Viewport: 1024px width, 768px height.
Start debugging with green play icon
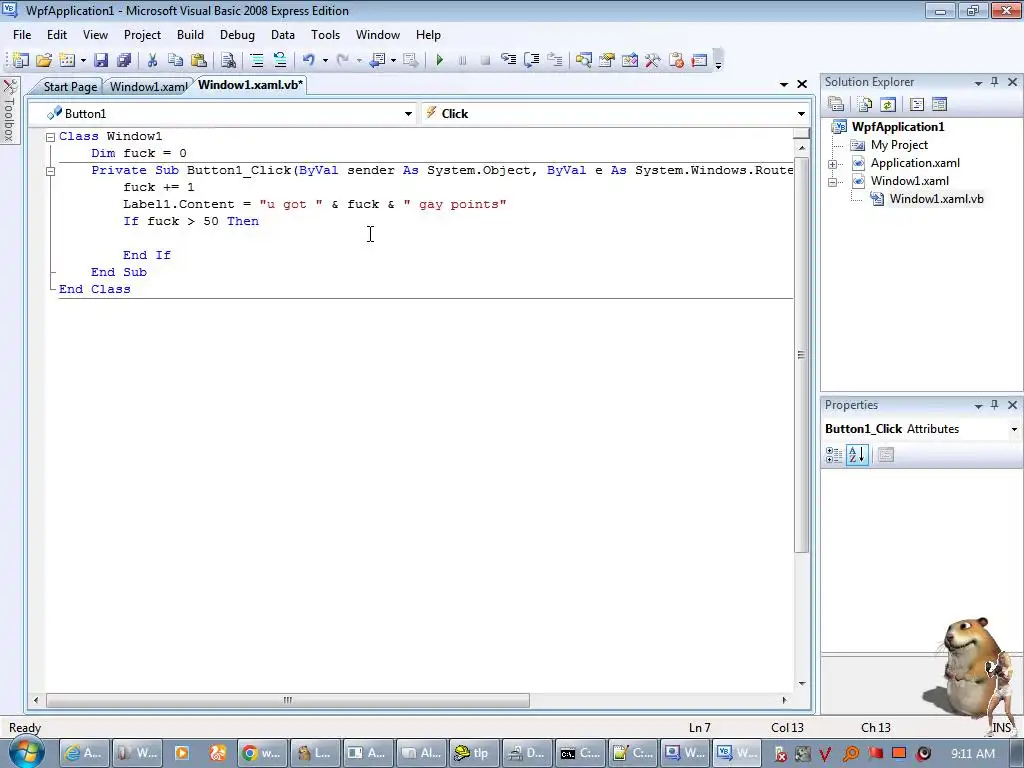point(440,60)
